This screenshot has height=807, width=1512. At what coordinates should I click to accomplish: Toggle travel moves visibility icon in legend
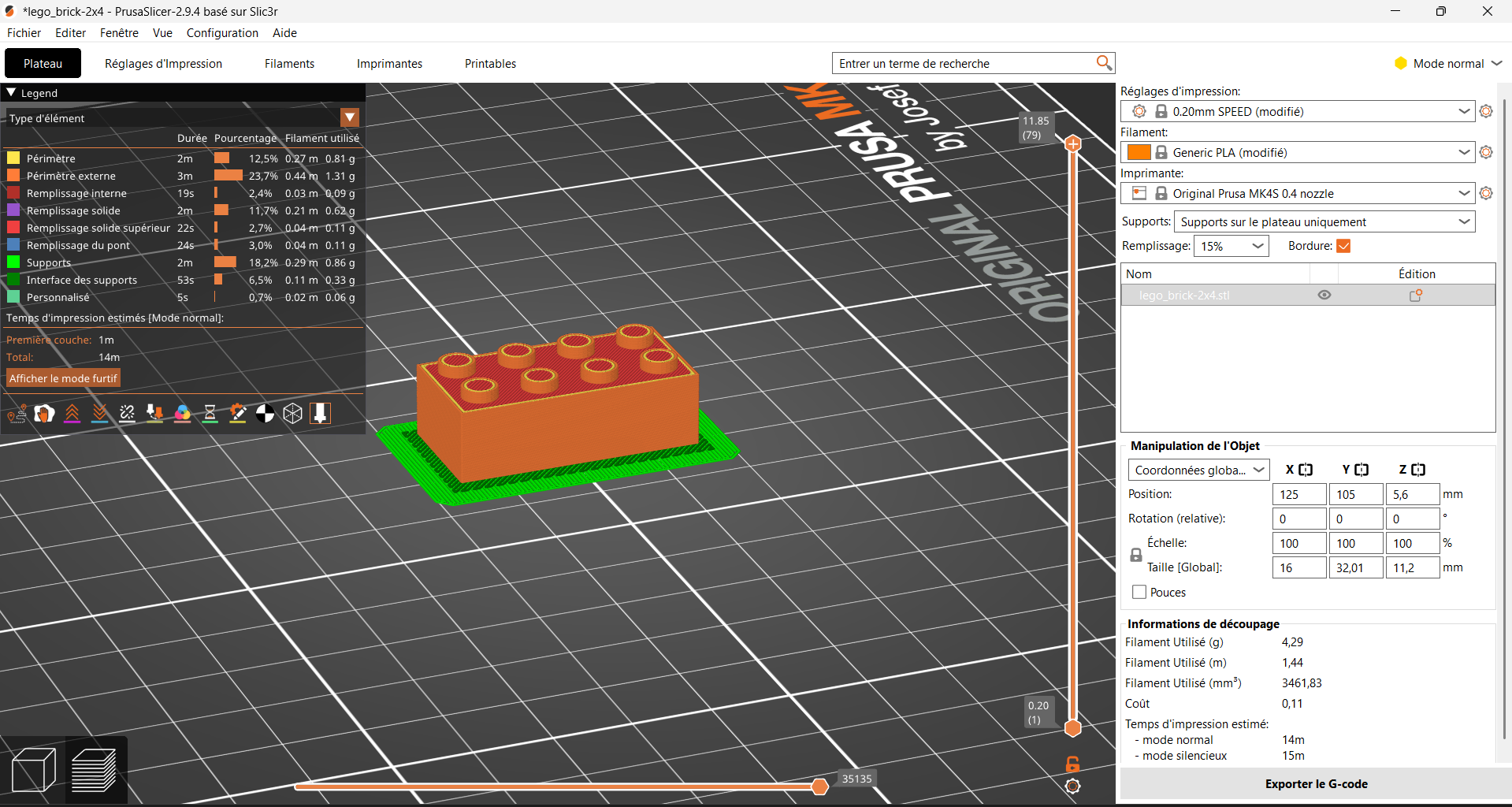click(17, 414)
